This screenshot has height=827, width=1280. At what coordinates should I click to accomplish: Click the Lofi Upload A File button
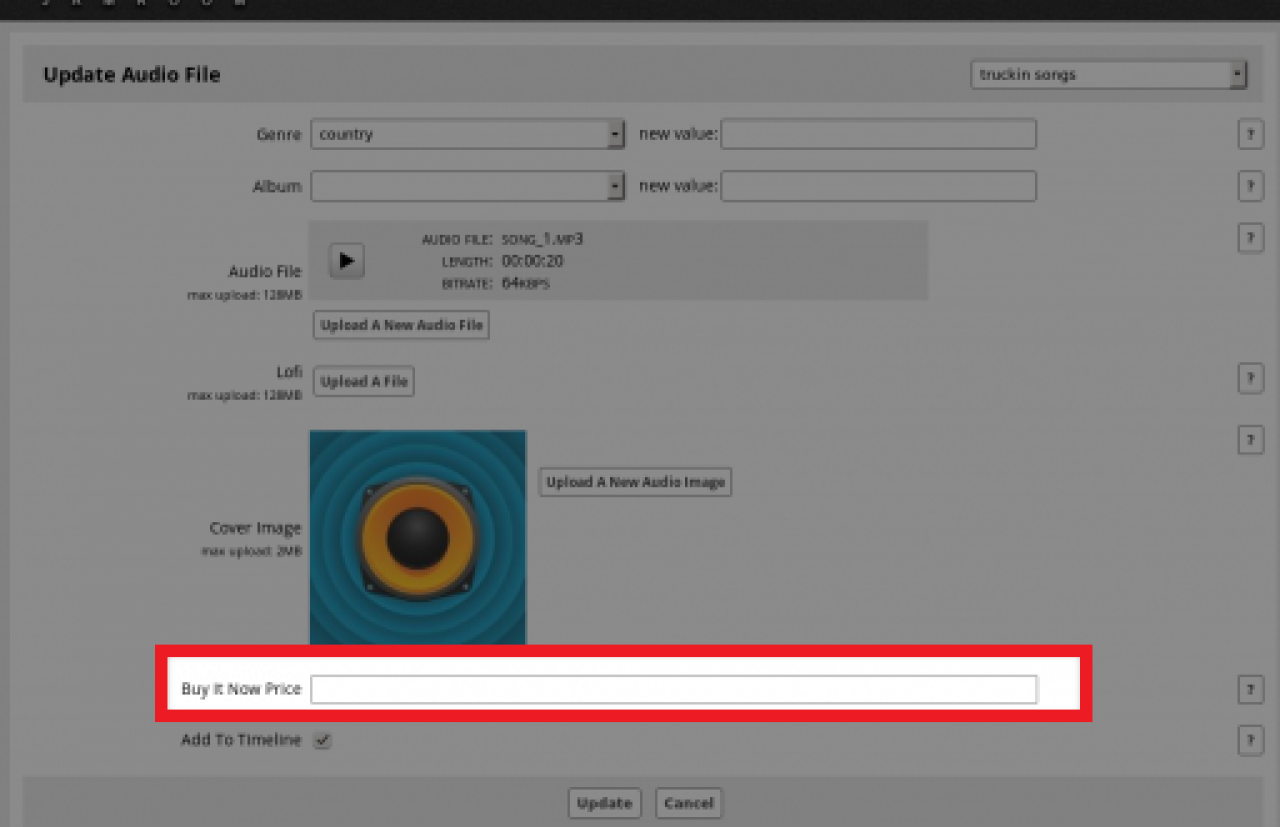coord(363,382)
